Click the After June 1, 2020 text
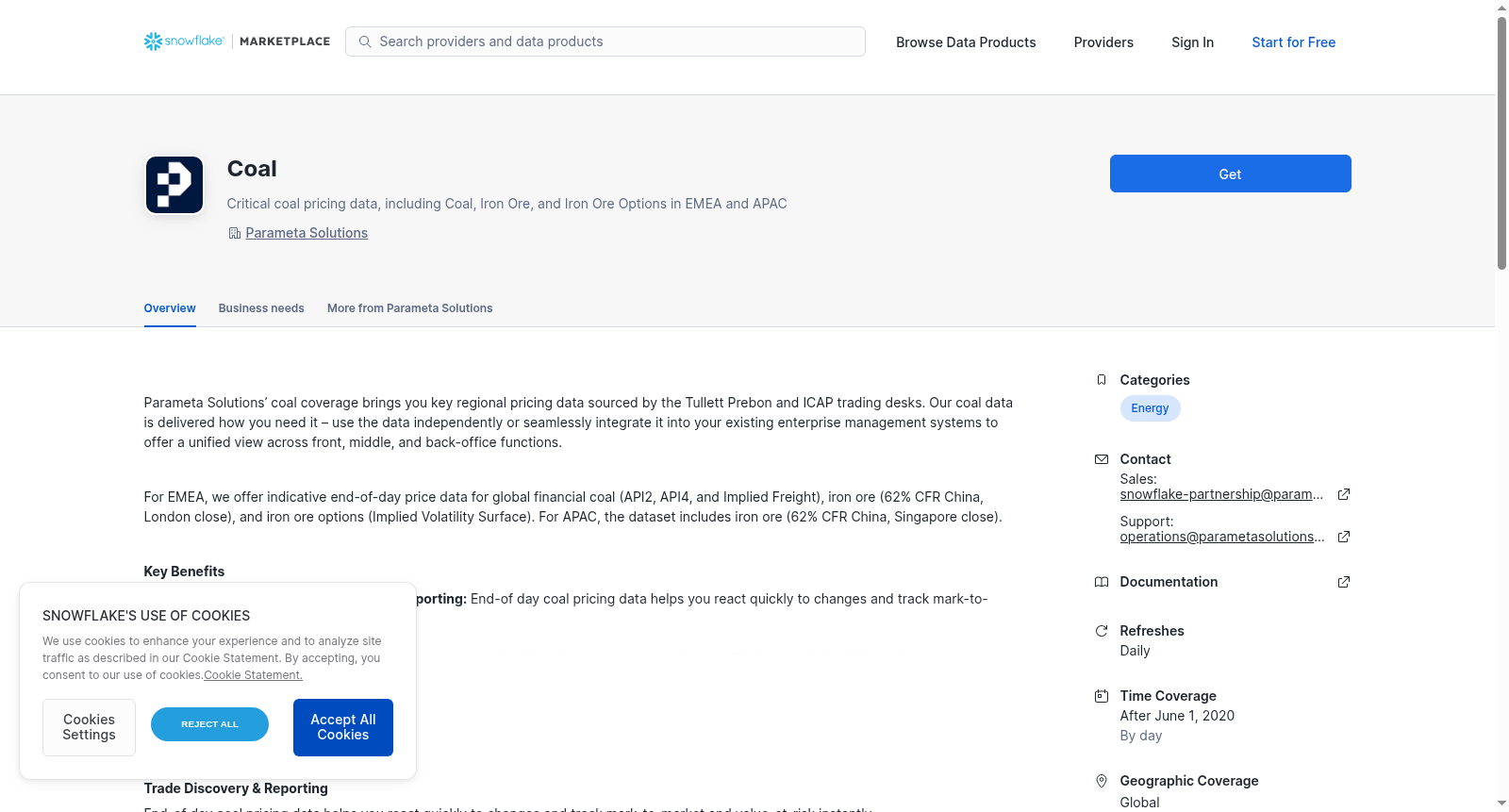 (x=1177, y=716)
